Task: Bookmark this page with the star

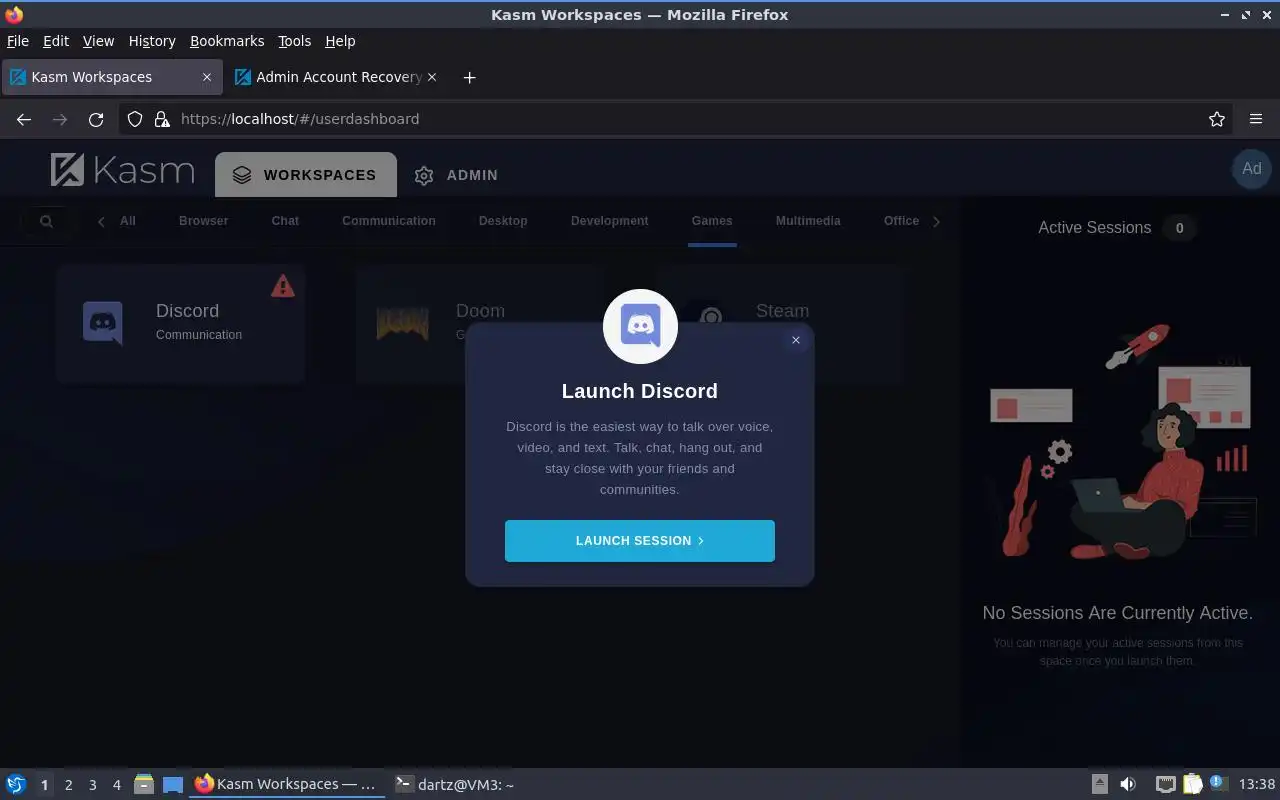Action: [1217, 119]
